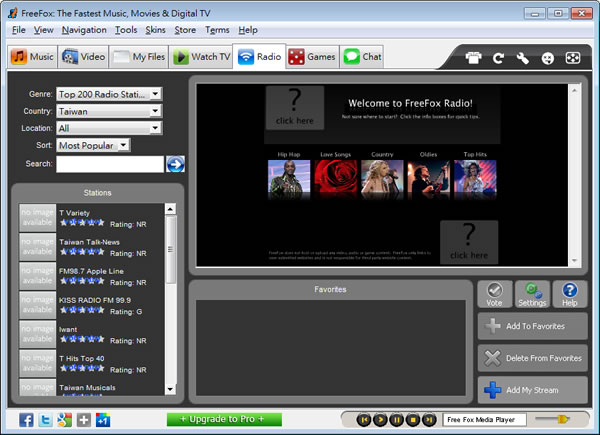Skip to previous track
This screenshot has width=600, height=435.
(364, 420)
